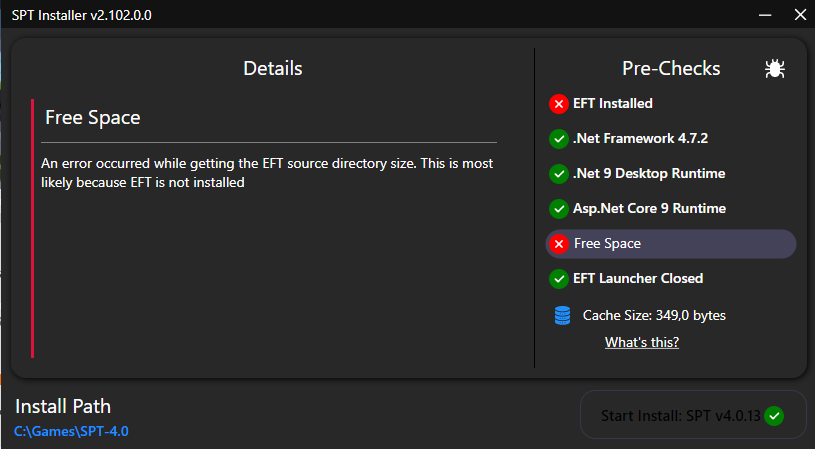Select the EFT Installed pre-check item

click(x=671, y=104)
